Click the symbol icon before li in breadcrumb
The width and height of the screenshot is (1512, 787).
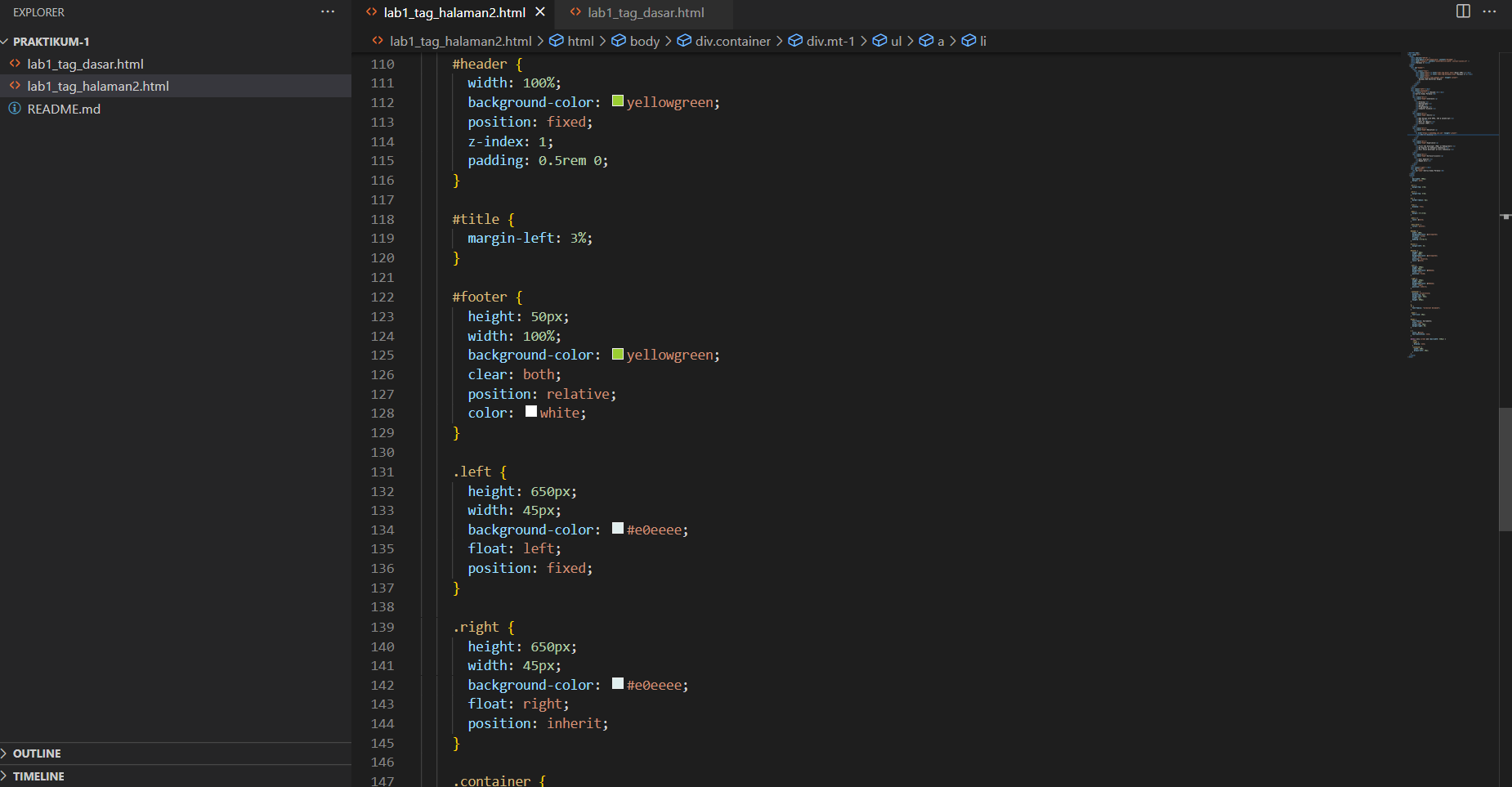[x=969, y=40]
